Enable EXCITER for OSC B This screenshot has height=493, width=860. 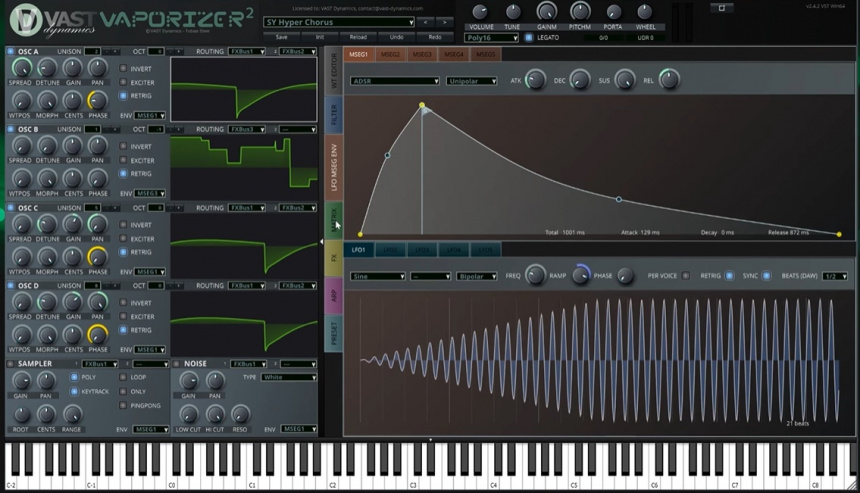(x=123, y=161)
